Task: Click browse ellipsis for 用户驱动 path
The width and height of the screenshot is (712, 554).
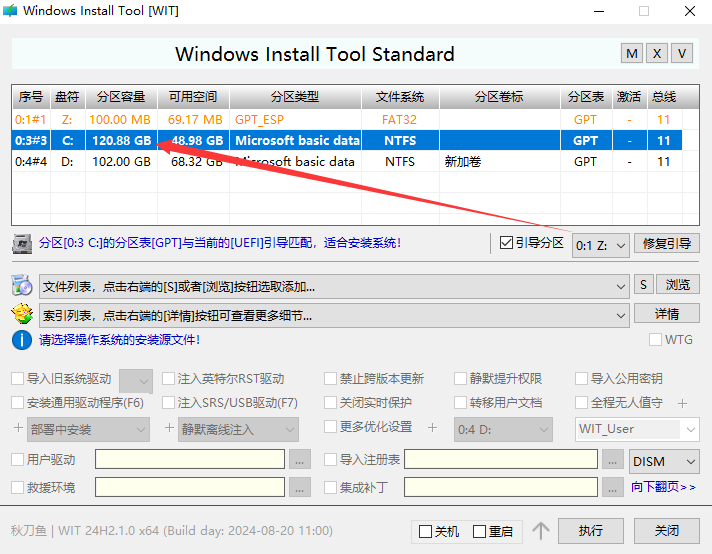Action: point(299,459)
